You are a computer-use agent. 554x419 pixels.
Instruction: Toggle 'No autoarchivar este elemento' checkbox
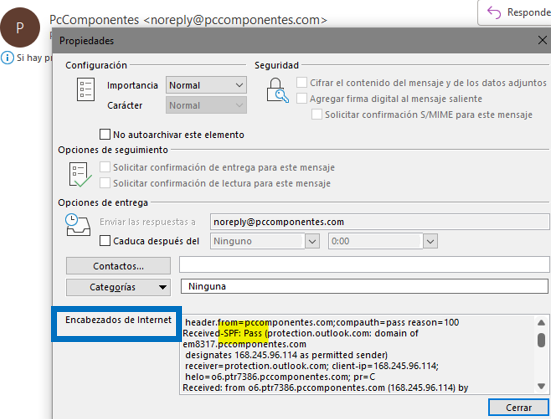coord(105,135)
